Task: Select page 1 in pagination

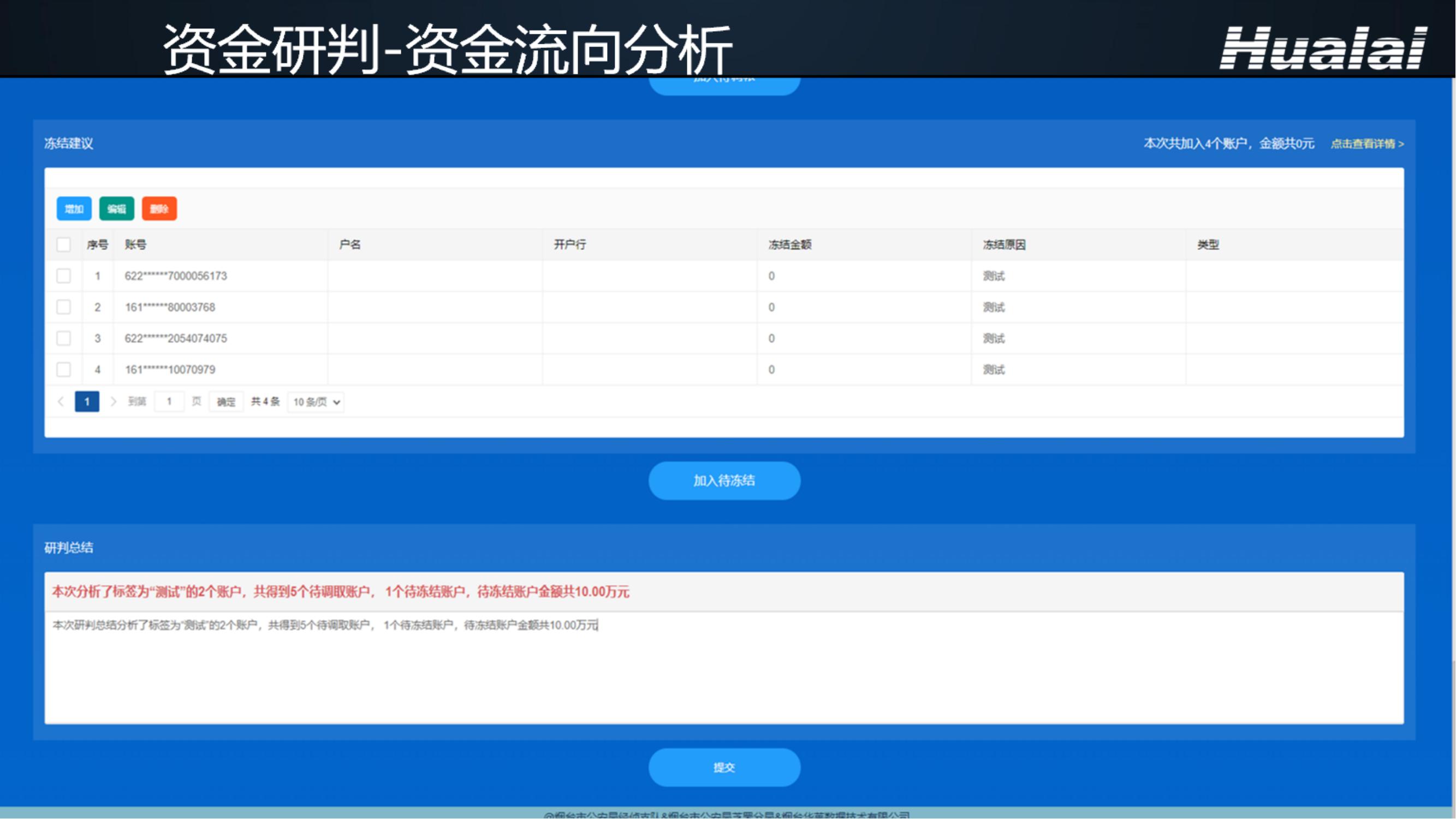Action: tap(87, 401)
